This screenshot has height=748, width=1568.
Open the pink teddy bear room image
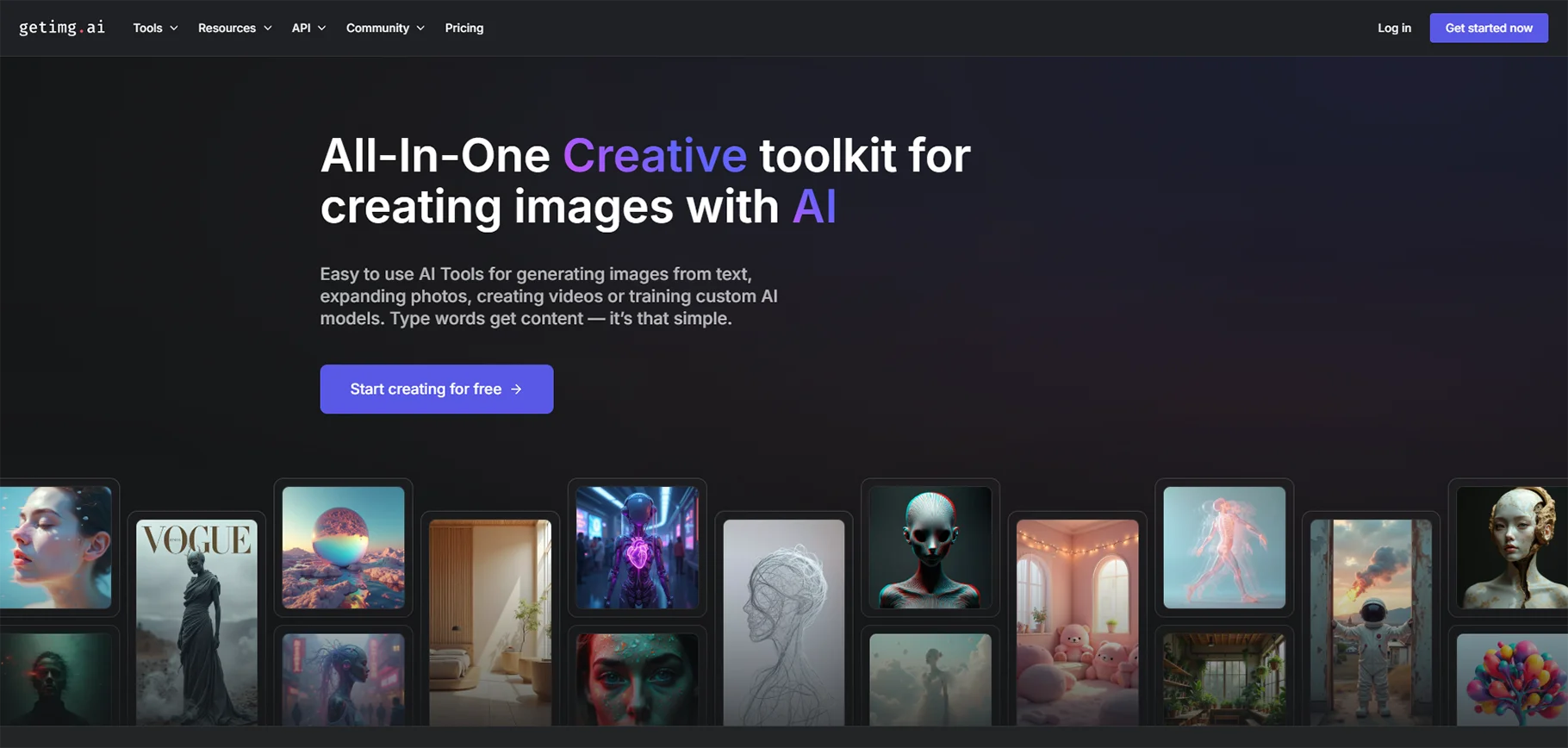click(1077, 622)
